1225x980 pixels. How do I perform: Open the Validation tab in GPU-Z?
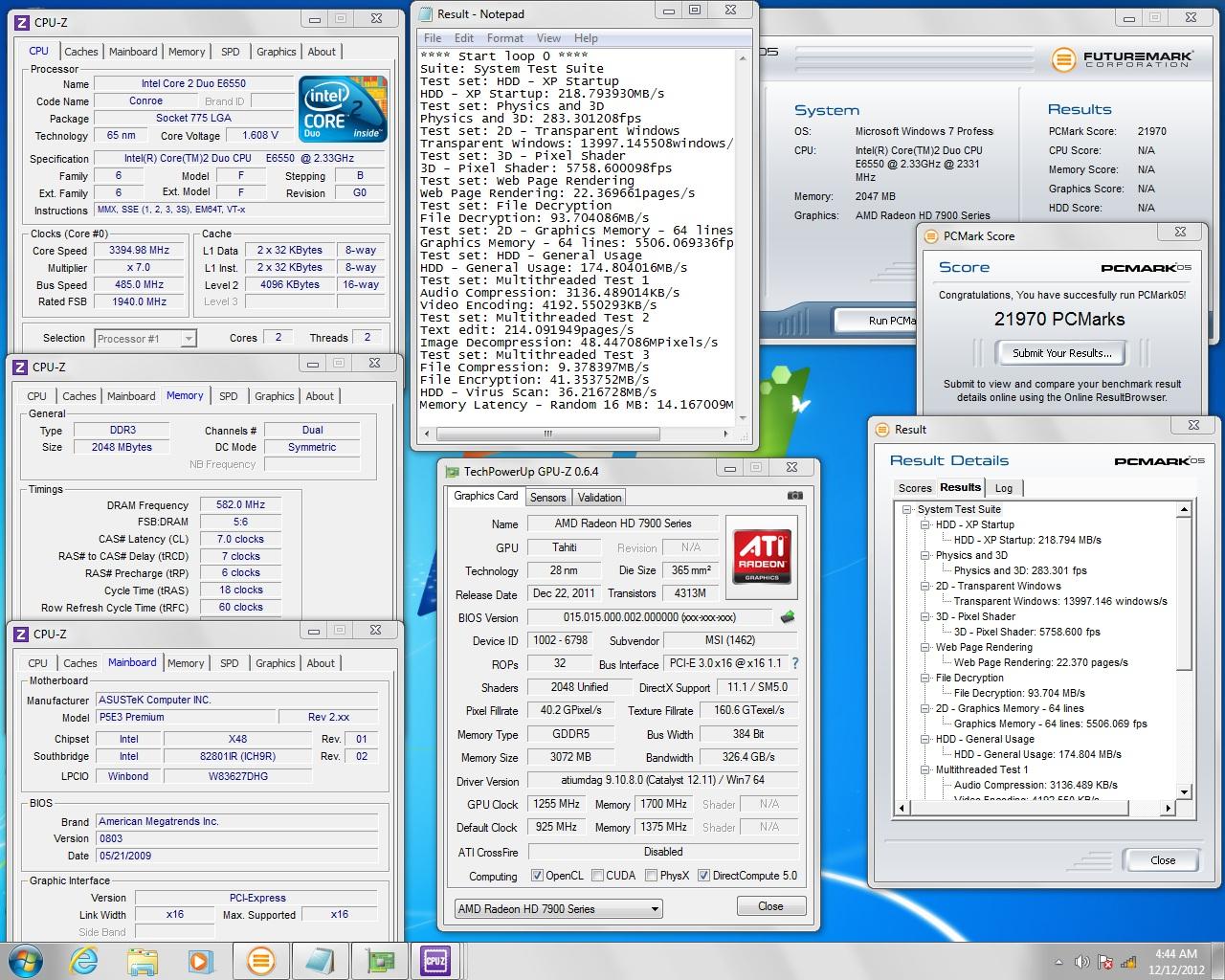[x=600, y=497]
